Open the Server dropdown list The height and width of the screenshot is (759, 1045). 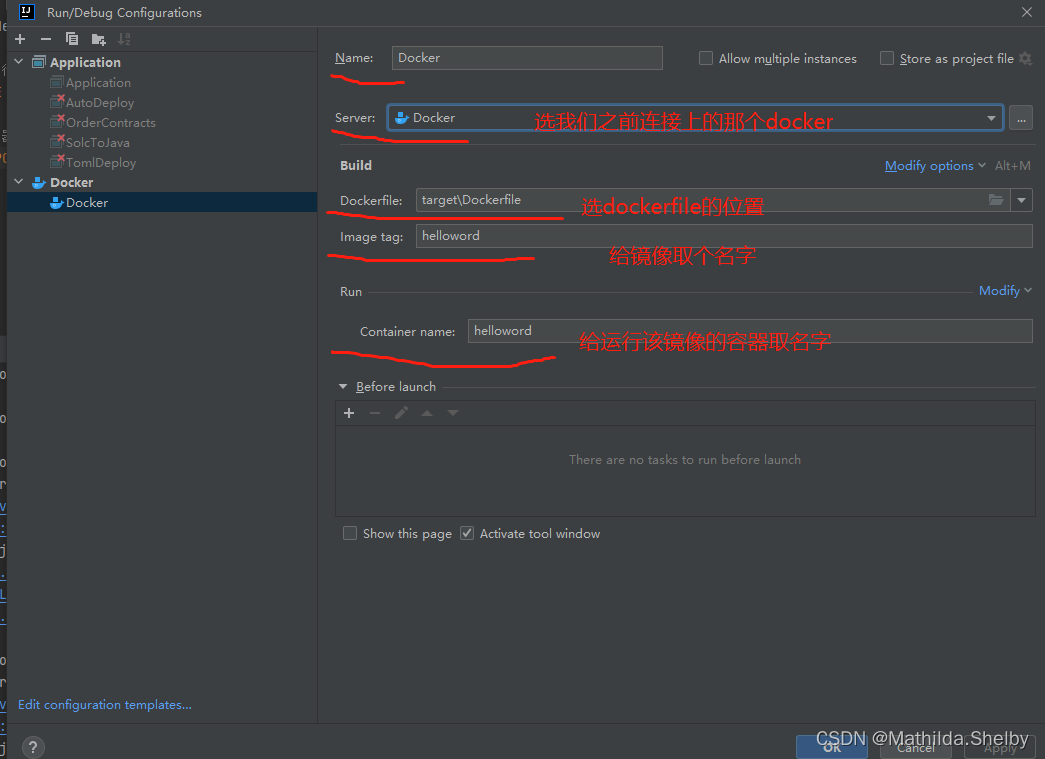click(991, 119)
